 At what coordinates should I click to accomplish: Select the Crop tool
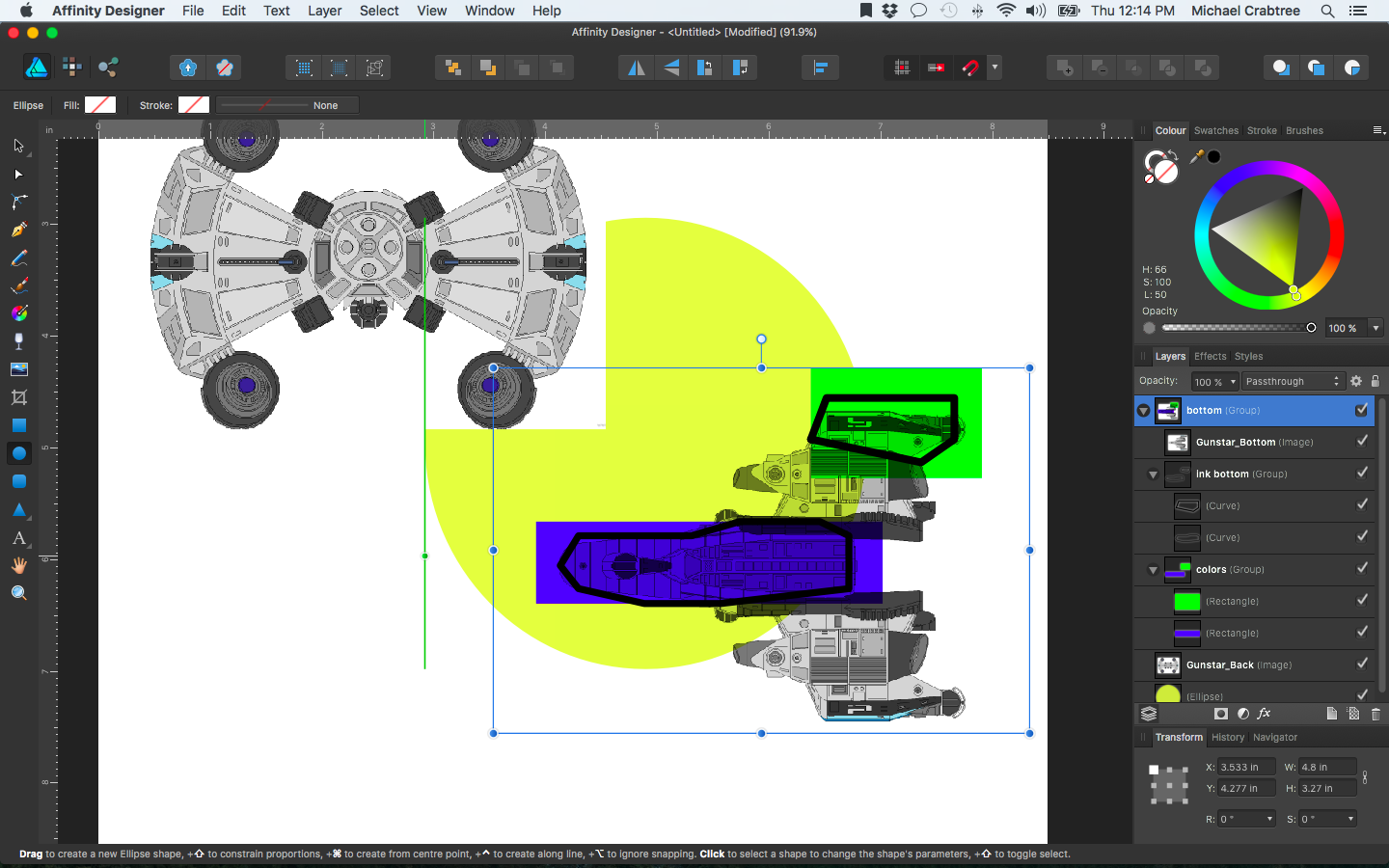[18, 397]
